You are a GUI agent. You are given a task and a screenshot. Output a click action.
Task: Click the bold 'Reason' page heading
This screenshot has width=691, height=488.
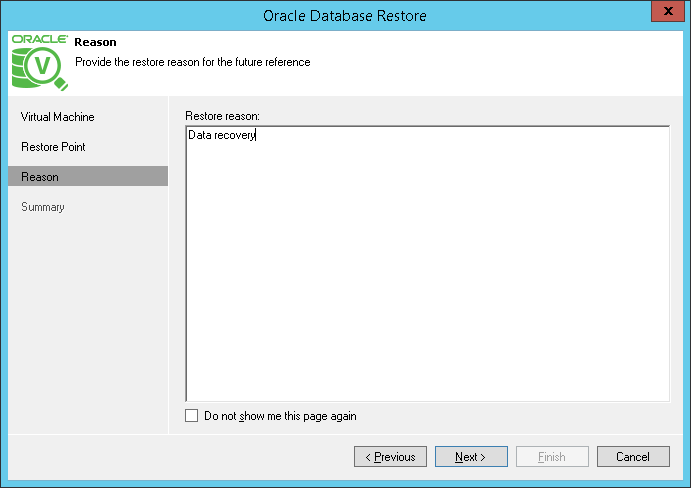tap(95, 42)
